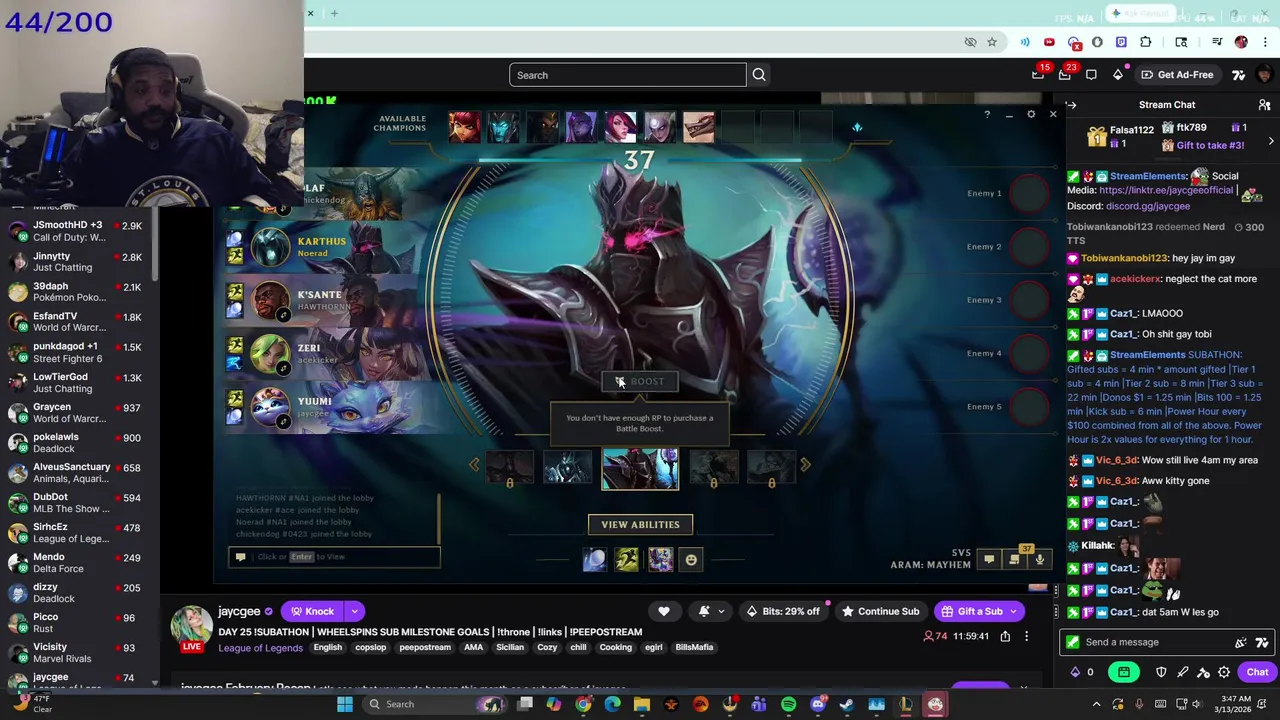
Task: Expand the notification bell dropdown
Action: click(x=720, y=611)
